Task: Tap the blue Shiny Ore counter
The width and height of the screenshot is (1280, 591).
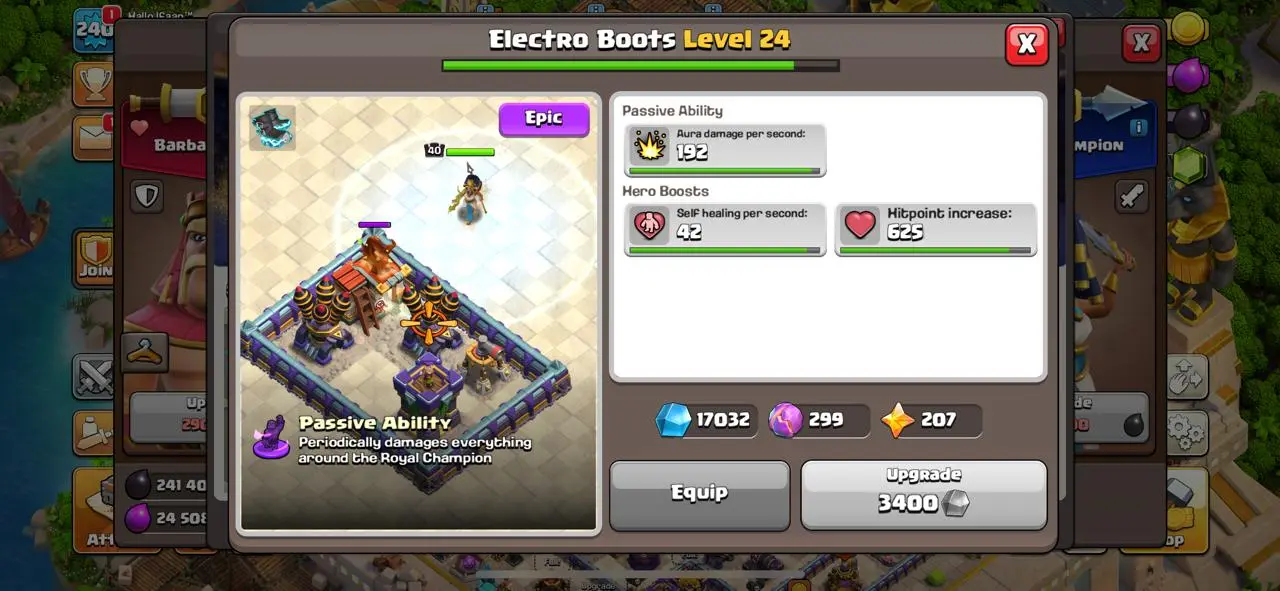Action: (704, 420)
